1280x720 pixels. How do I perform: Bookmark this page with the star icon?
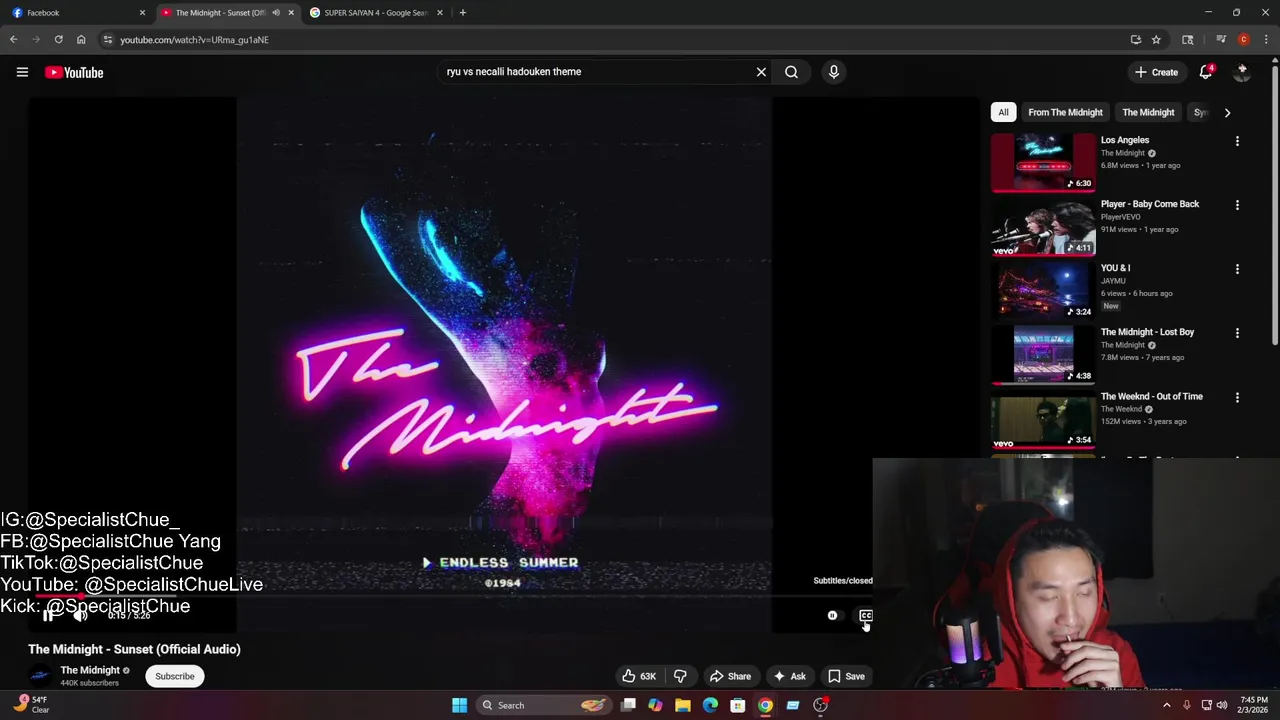point(1156,40)
